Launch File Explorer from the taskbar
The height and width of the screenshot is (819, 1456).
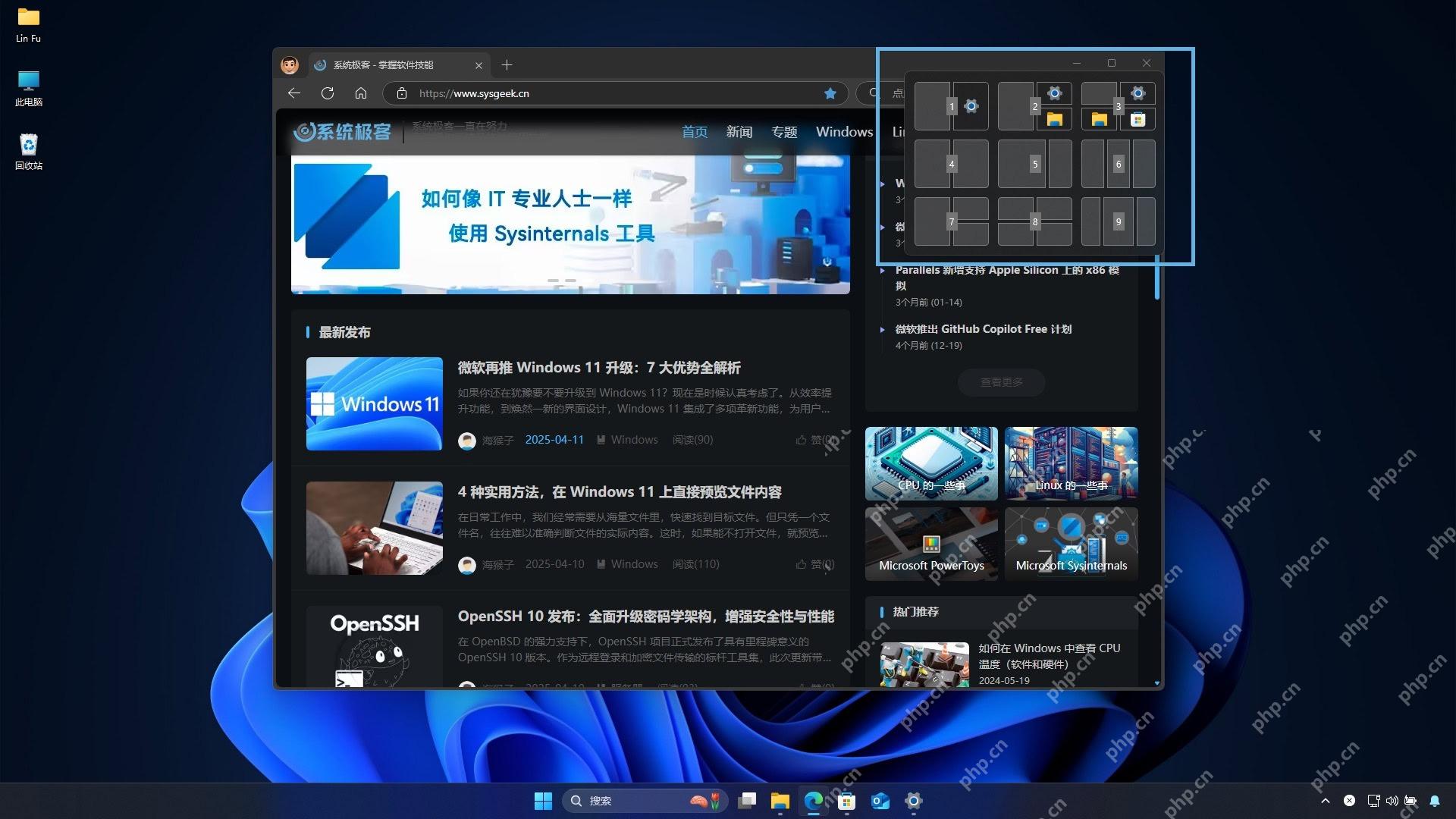click(x=780, y=801)
